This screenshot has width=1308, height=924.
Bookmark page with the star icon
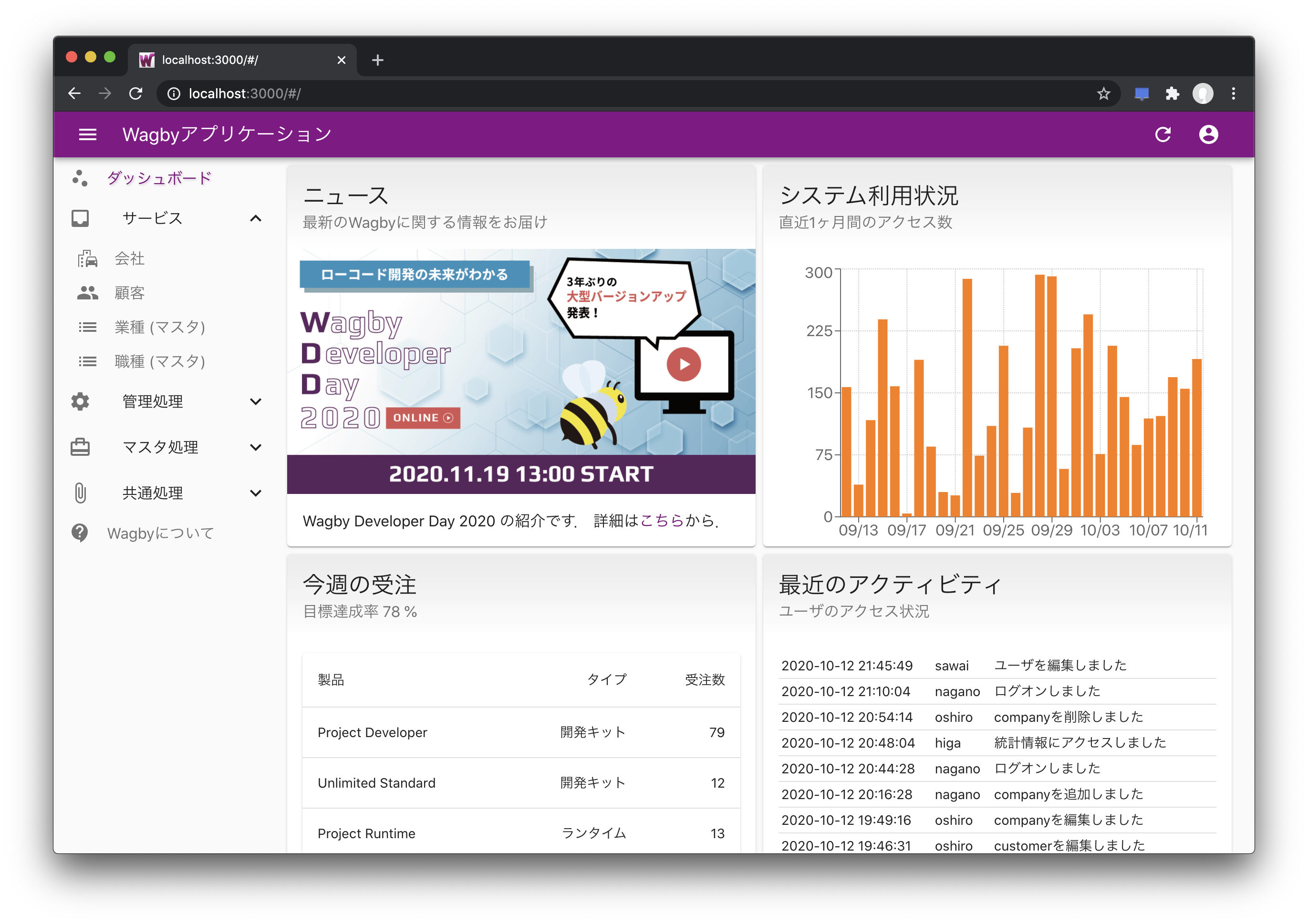click(1103, 93)
